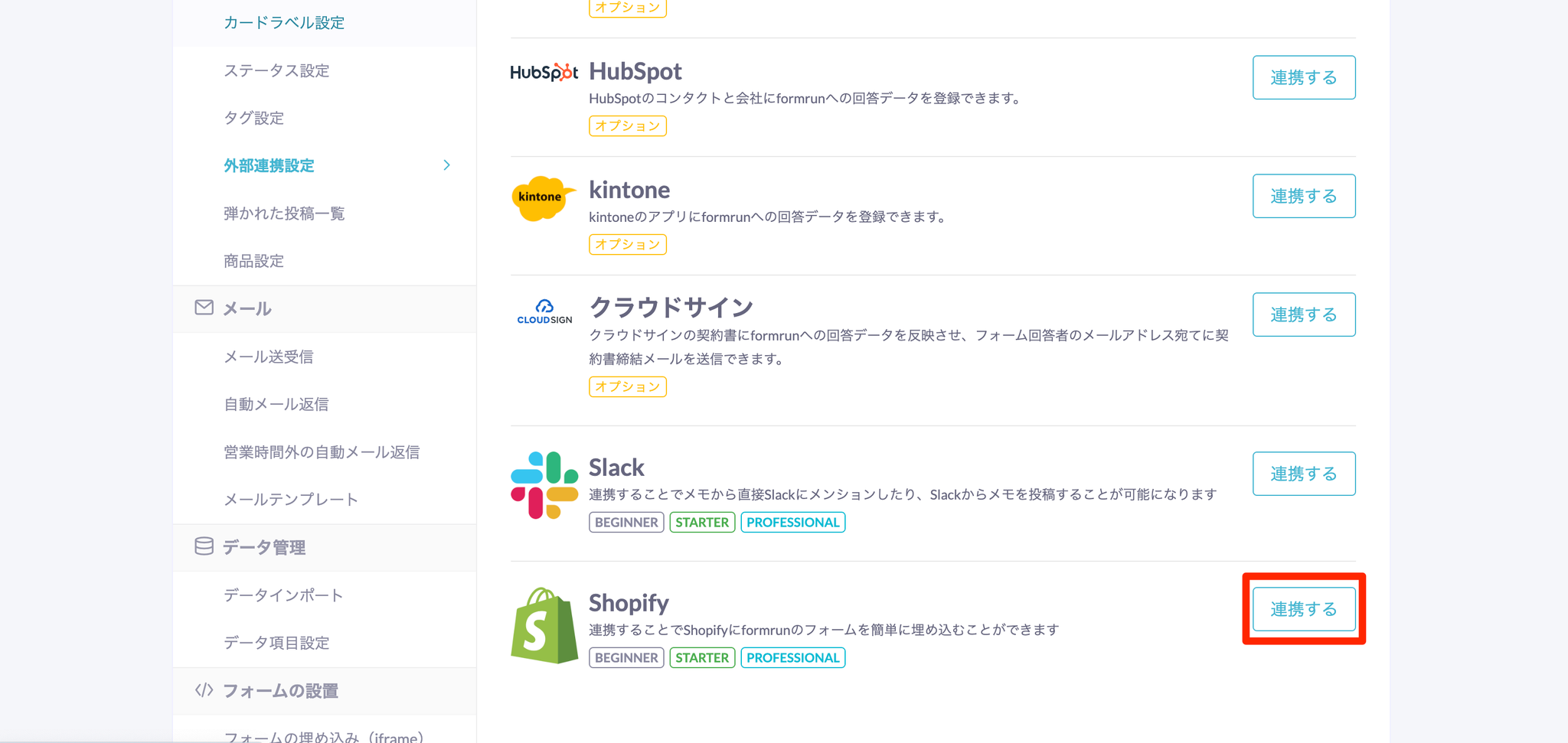Click the Shopify bag logo
Image resolution: width=1568 pixels, height=743 pixels.
click(544, 625)
